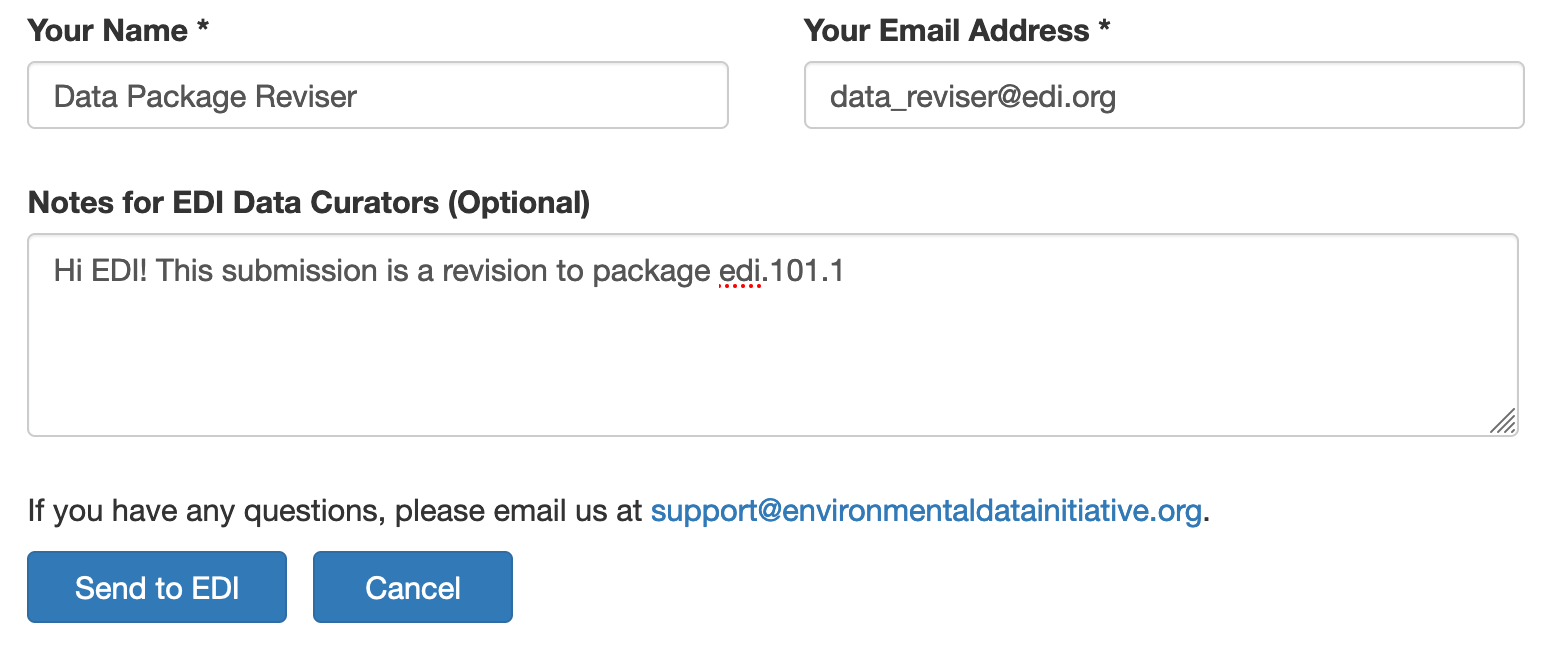Image resolution: width=1560 pixels, height=650 pixels.
Task: Click inside the Notes for EDI Data Curators textarea
Action: coord(773,335)
